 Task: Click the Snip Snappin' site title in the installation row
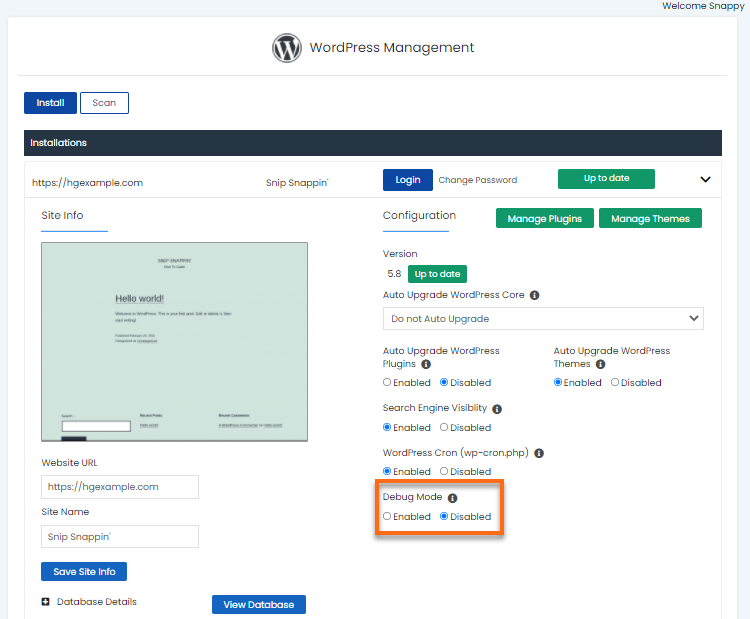click(x=297, y=183)
